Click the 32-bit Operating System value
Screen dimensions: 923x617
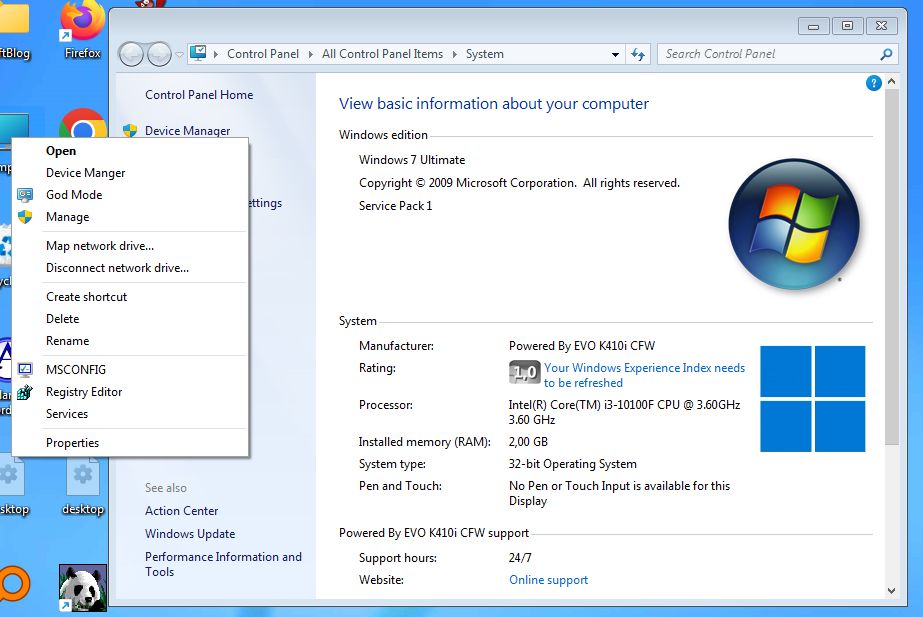click(x=572, y=464)
